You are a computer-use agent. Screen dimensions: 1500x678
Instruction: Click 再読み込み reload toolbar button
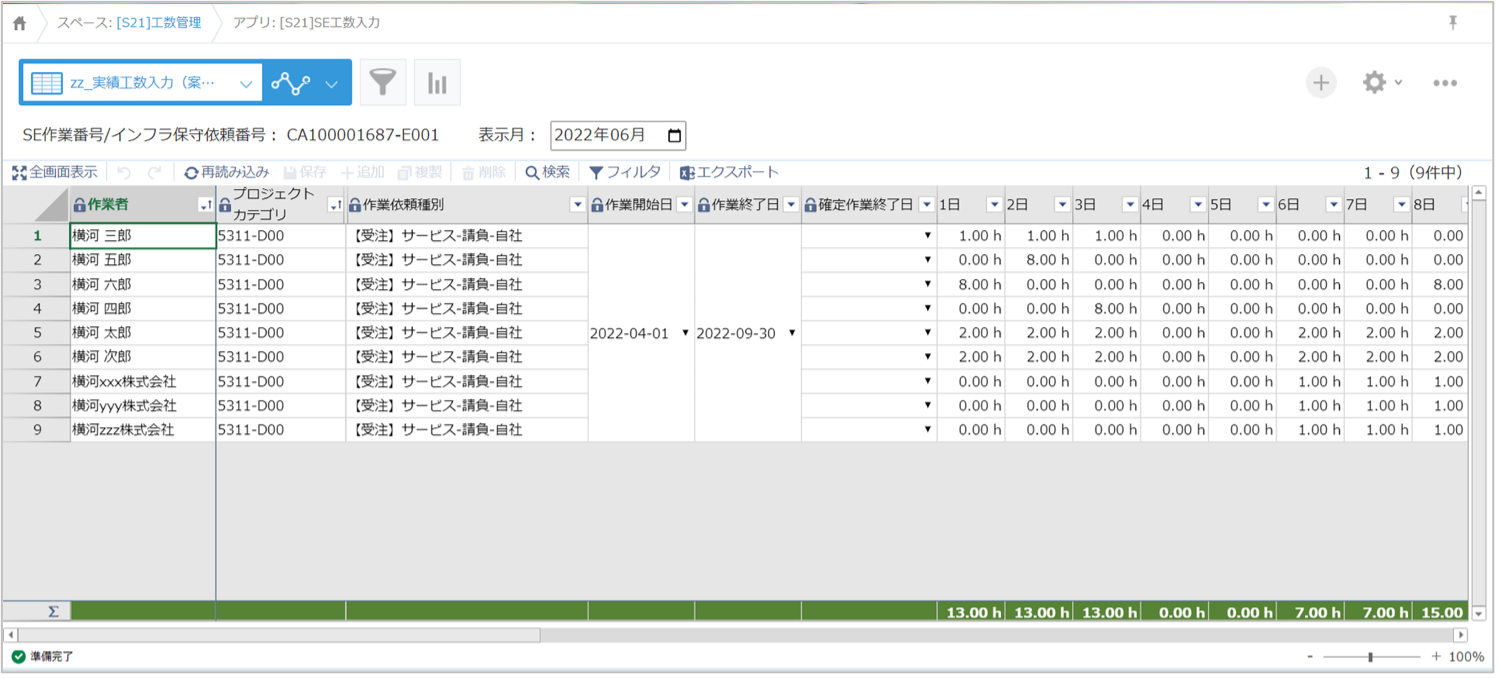(227, 172)
